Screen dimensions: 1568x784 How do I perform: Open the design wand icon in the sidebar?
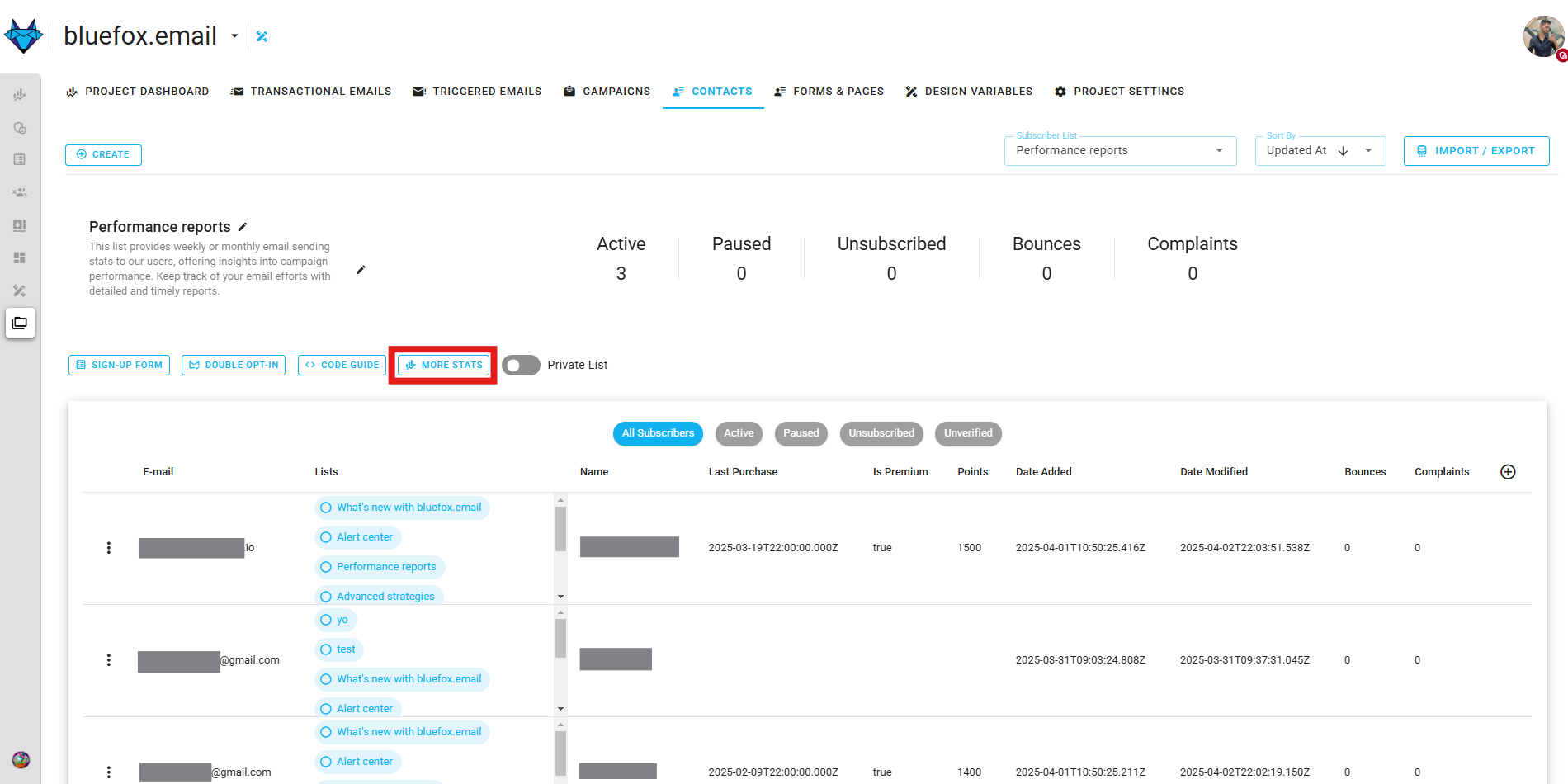[x=20, y=290]
